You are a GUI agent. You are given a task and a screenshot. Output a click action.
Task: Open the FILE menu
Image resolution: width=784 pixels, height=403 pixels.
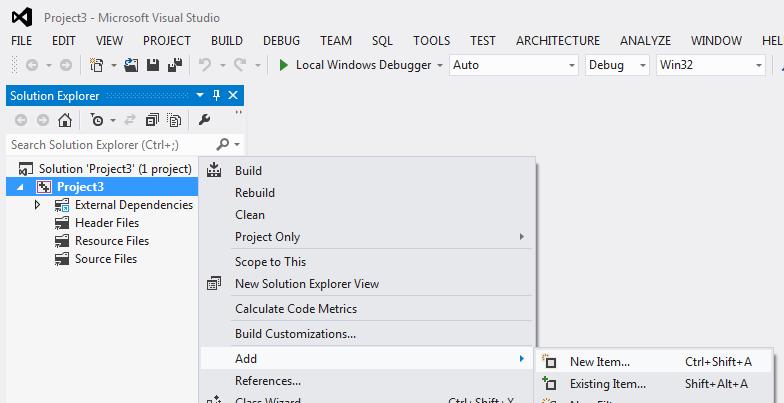[22, 40]
